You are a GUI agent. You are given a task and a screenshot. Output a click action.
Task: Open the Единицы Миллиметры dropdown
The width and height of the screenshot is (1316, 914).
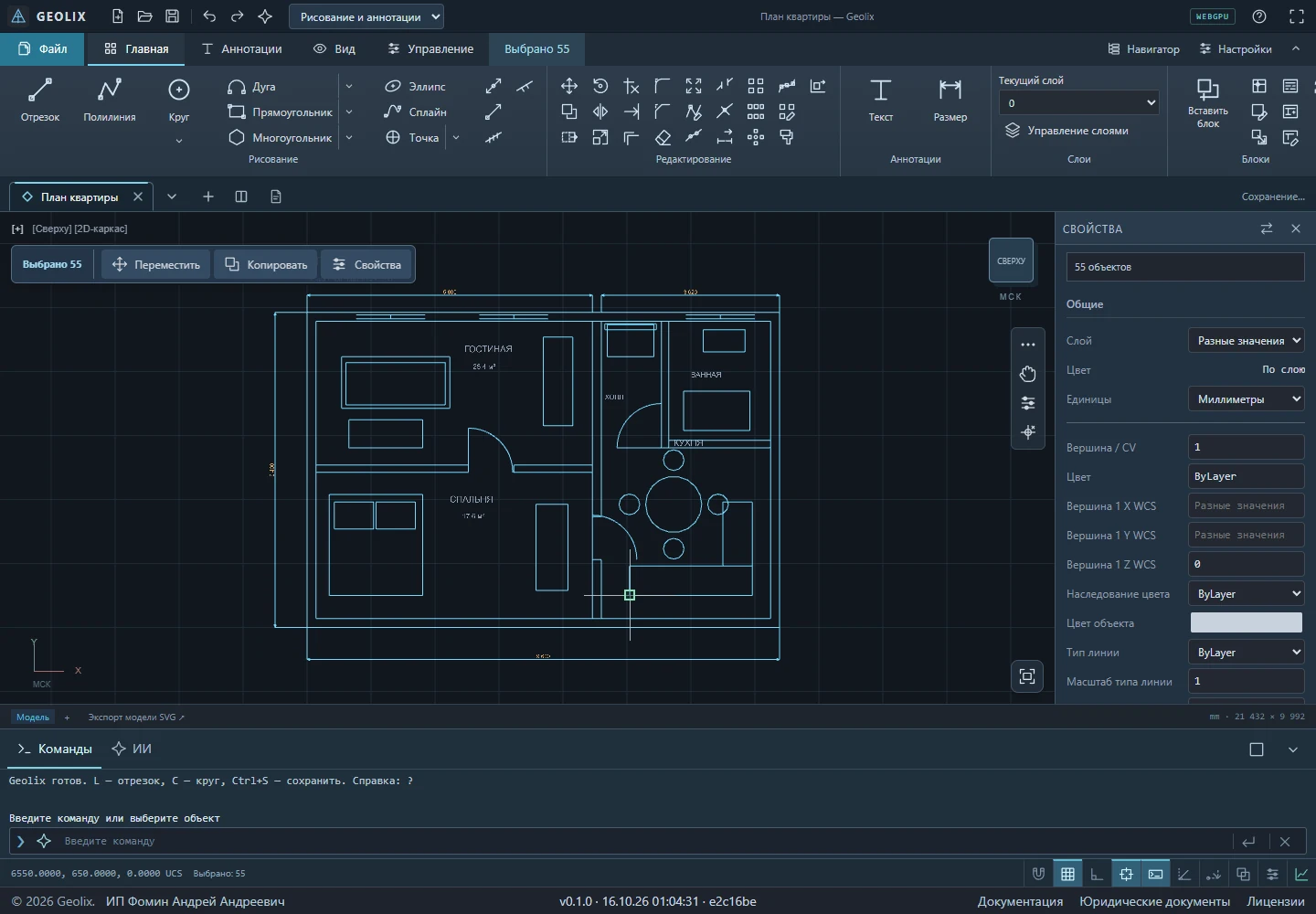pos(1246,399)
